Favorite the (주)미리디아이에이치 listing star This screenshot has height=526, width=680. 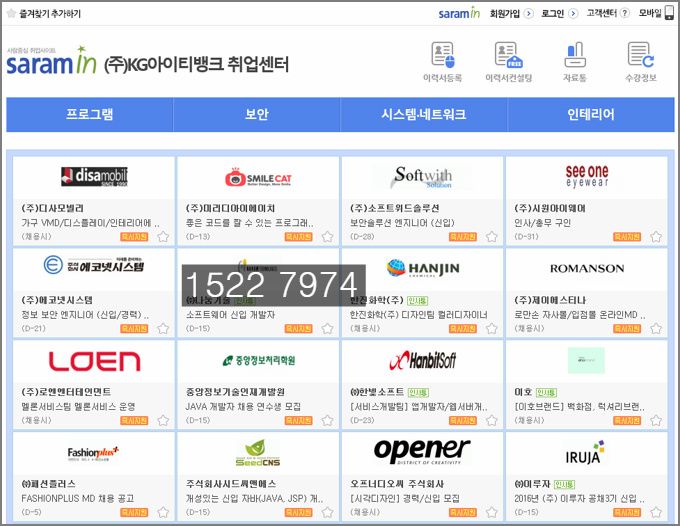point(327,237)
